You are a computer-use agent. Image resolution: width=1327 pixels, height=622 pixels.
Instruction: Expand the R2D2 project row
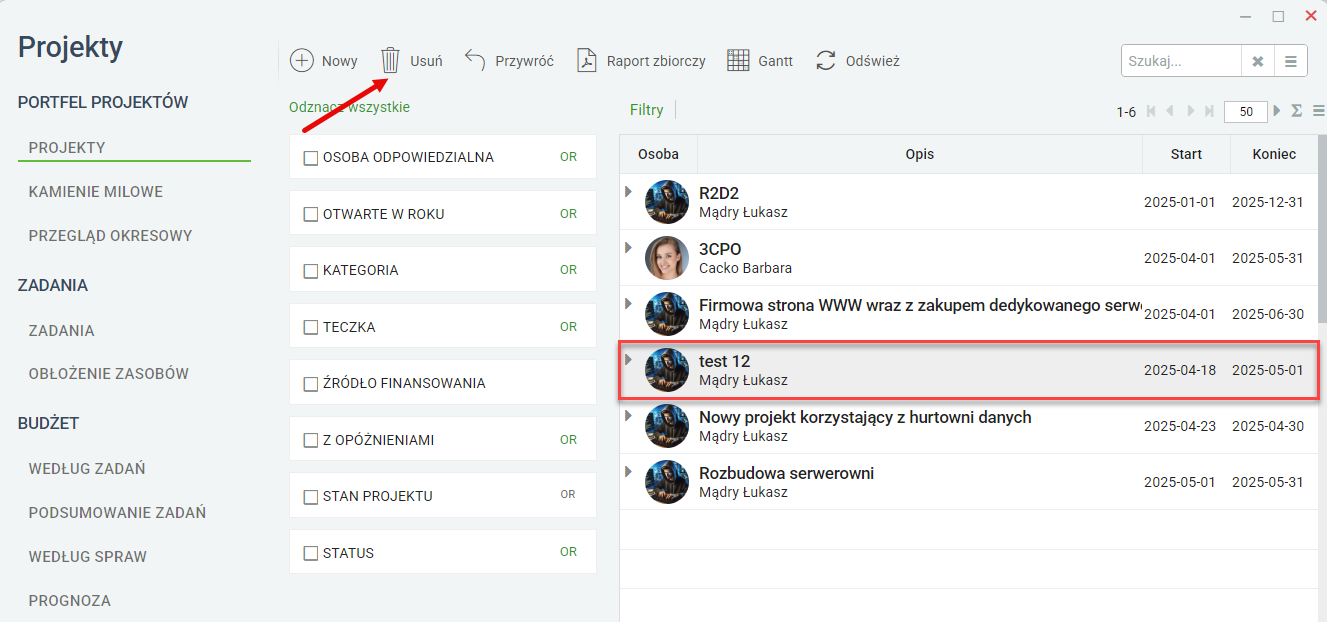pyautogui.click(x=628, y=191)
